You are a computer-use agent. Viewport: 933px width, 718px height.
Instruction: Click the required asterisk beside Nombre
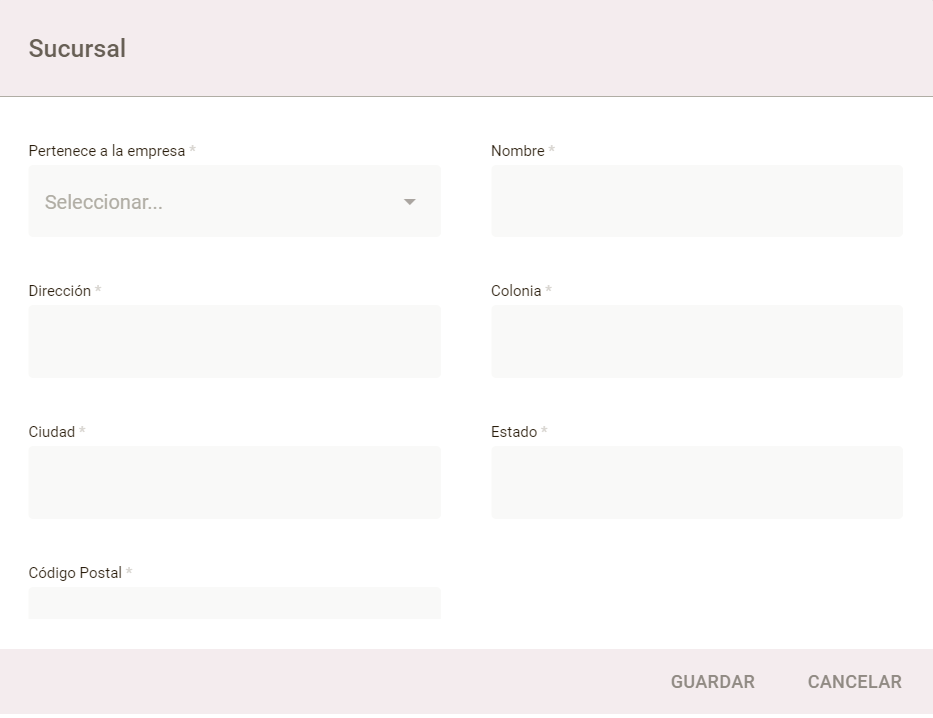click(551, 151)
